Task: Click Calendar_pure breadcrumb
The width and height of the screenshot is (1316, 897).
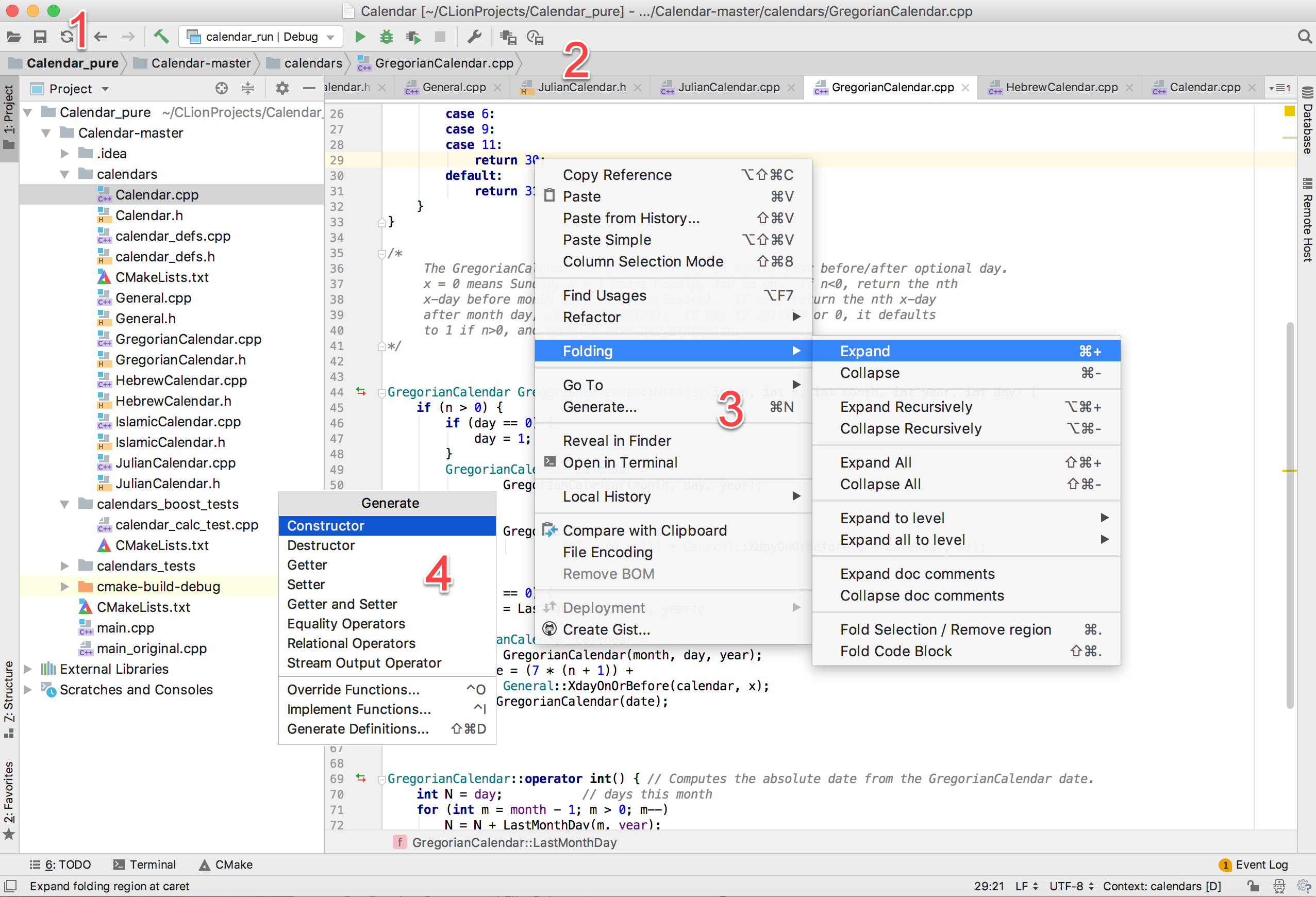Action: pyautogui.click(x=64, y=63)
